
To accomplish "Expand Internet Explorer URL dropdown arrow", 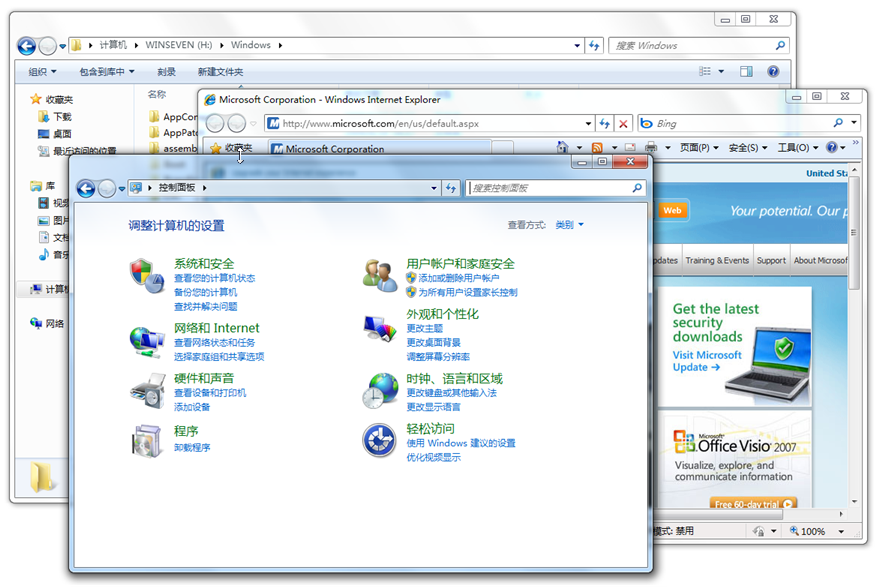I will [x=588, y=123].
